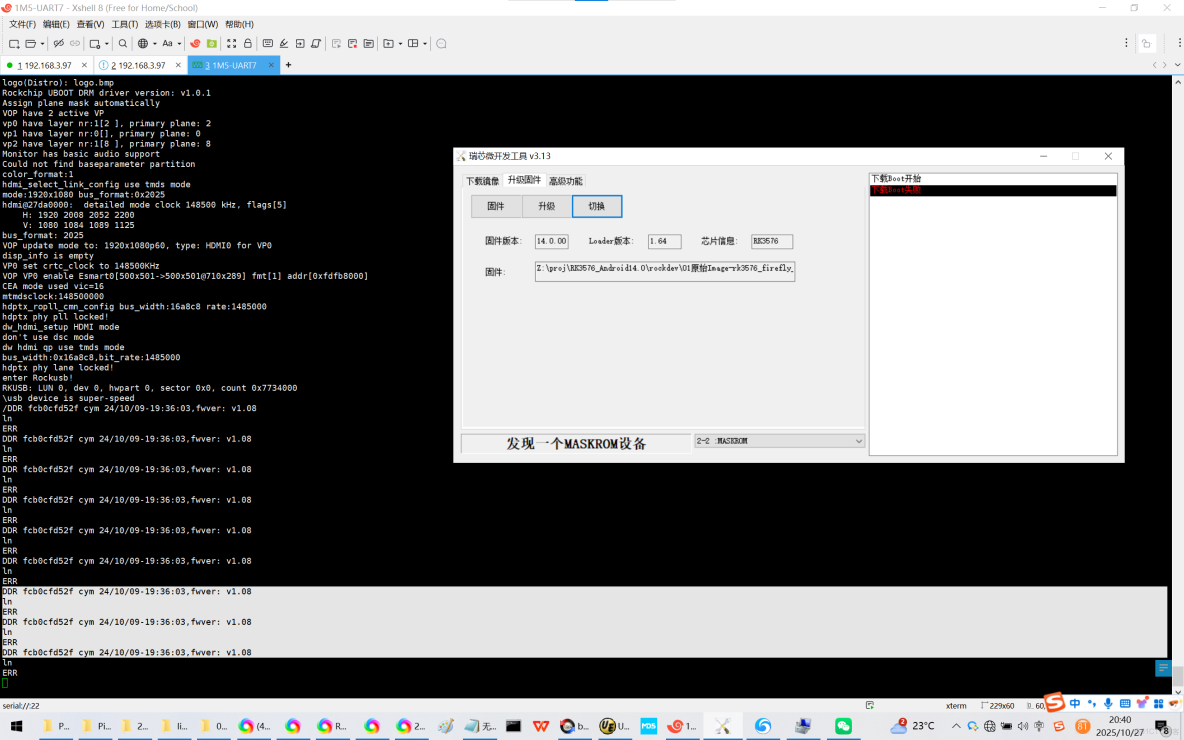The image size is (1184, 740).
Task: Click the volume icon in the system tray
Action: tap(1023, 727)
